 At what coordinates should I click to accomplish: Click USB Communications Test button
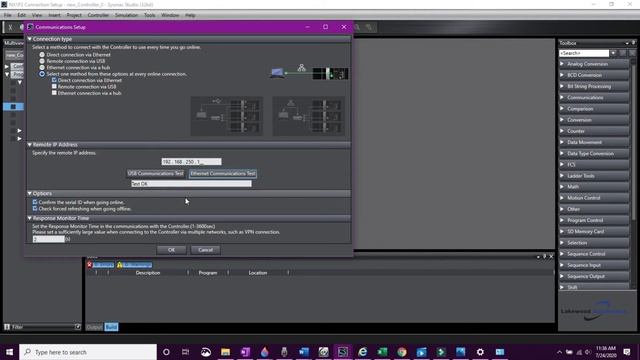156,173
